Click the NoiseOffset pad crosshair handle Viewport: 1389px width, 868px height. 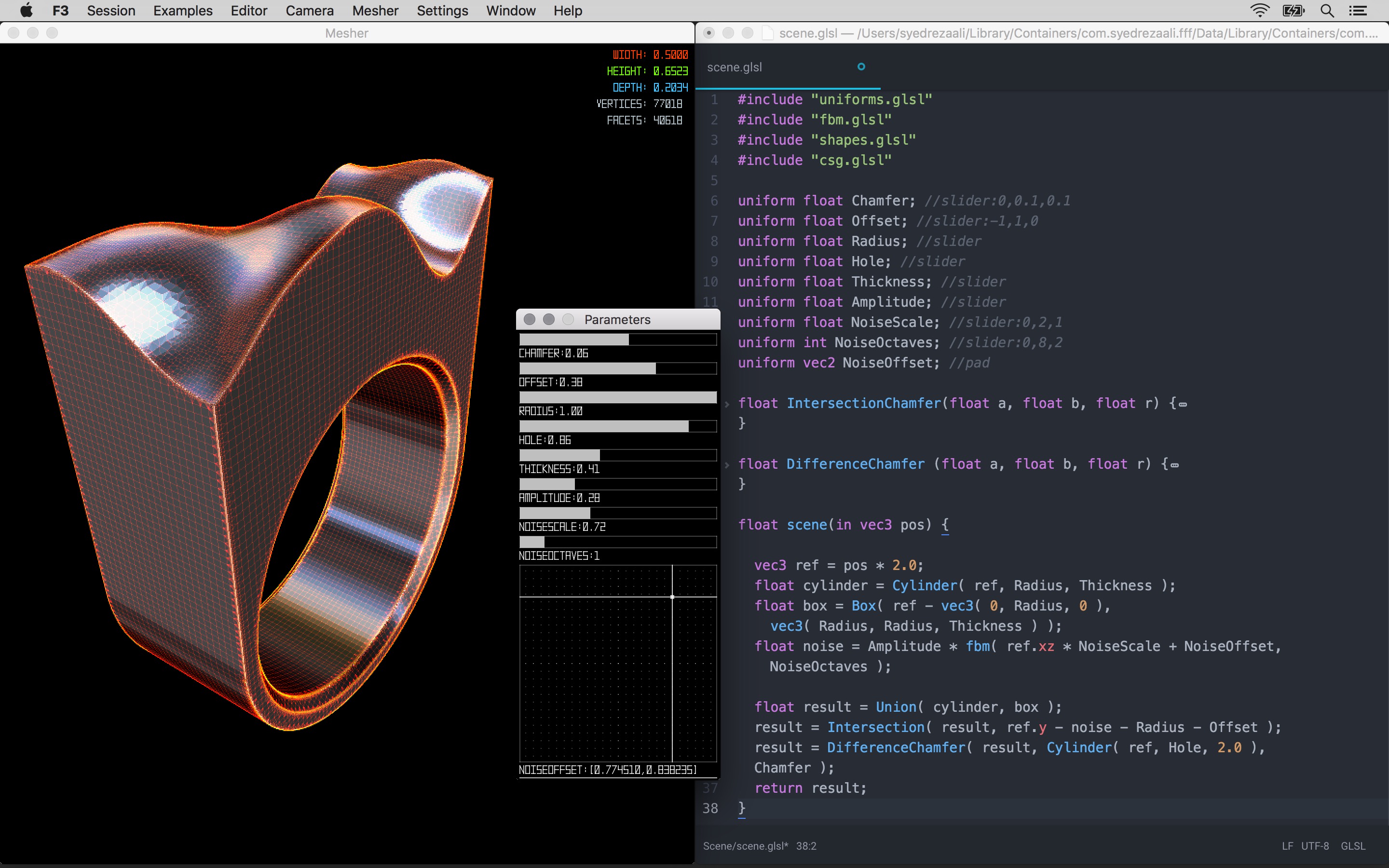tap(672, 597)
